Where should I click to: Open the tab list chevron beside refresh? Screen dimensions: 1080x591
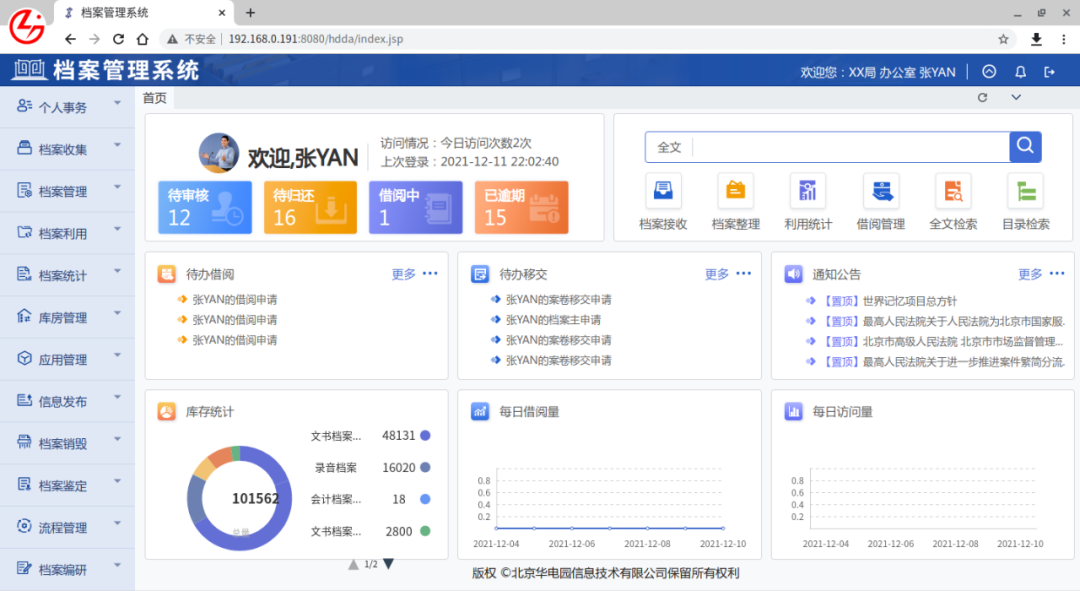tap(1016, 98)
